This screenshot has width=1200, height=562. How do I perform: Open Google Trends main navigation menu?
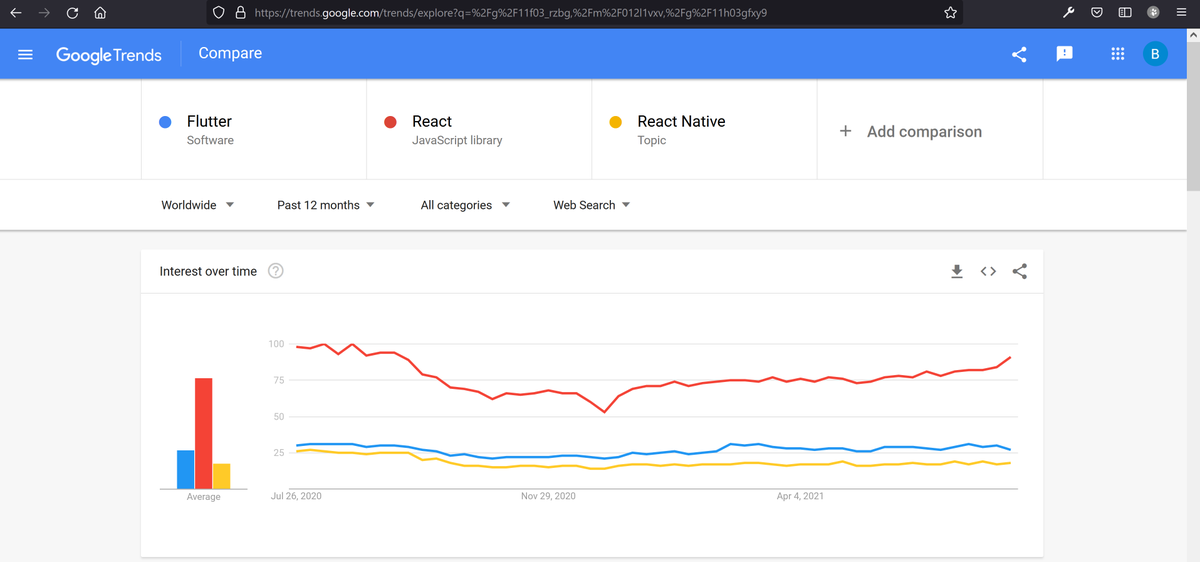pos(26,54)
